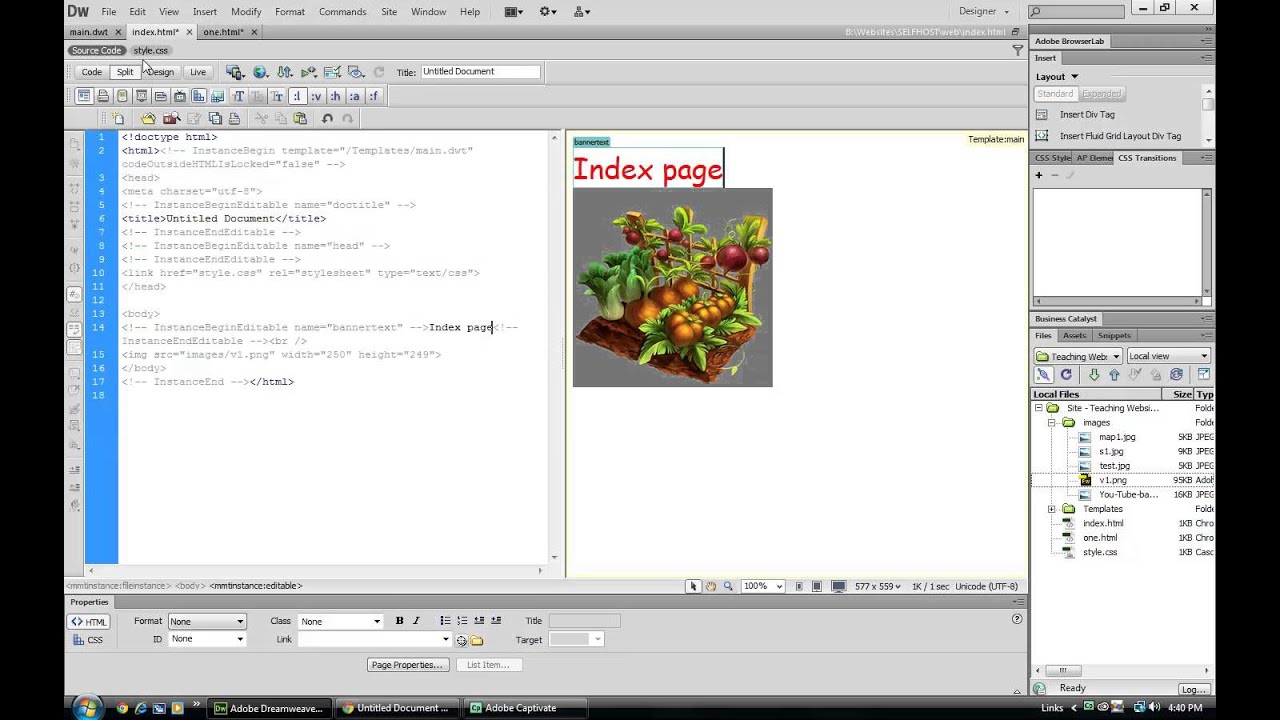Select HTML mode in Properties panel
The image size is (1280, 720).
pyautogui.click(x=89, y=622)
